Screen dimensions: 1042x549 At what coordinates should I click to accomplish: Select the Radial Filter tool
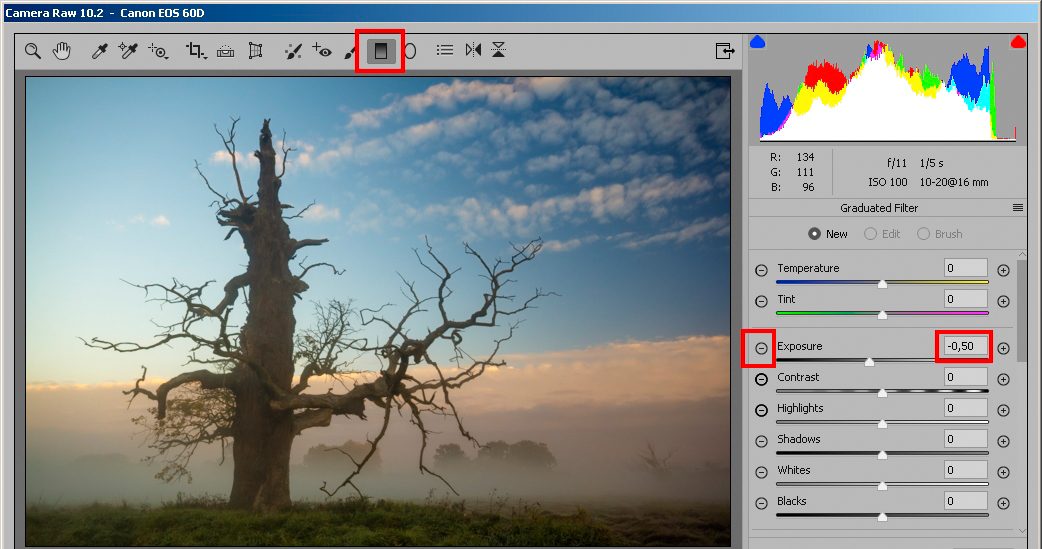(x=410, y=51)
